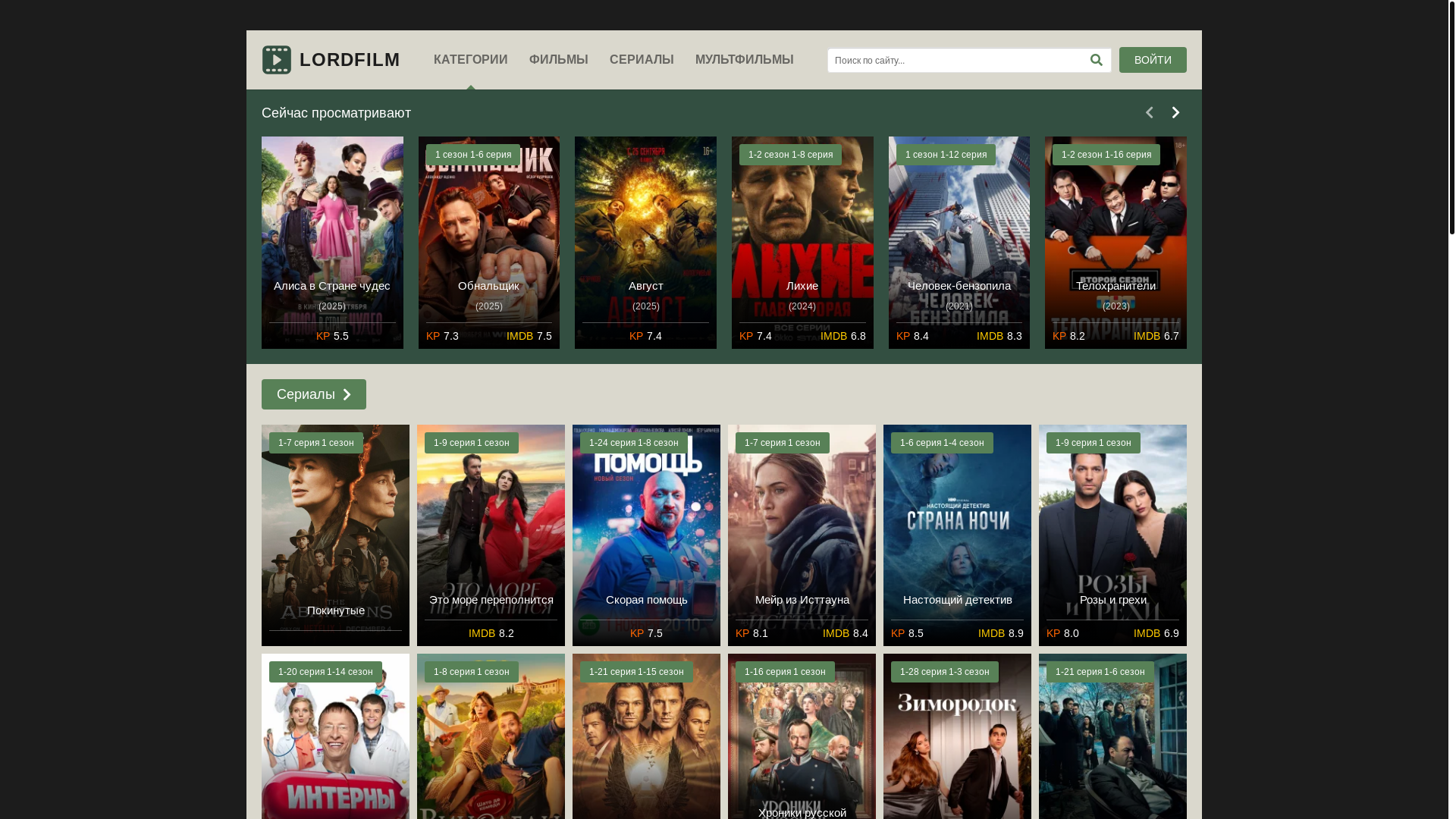
Task: Open Телохранители 2023 series poster
Action: coord(1116,227)
